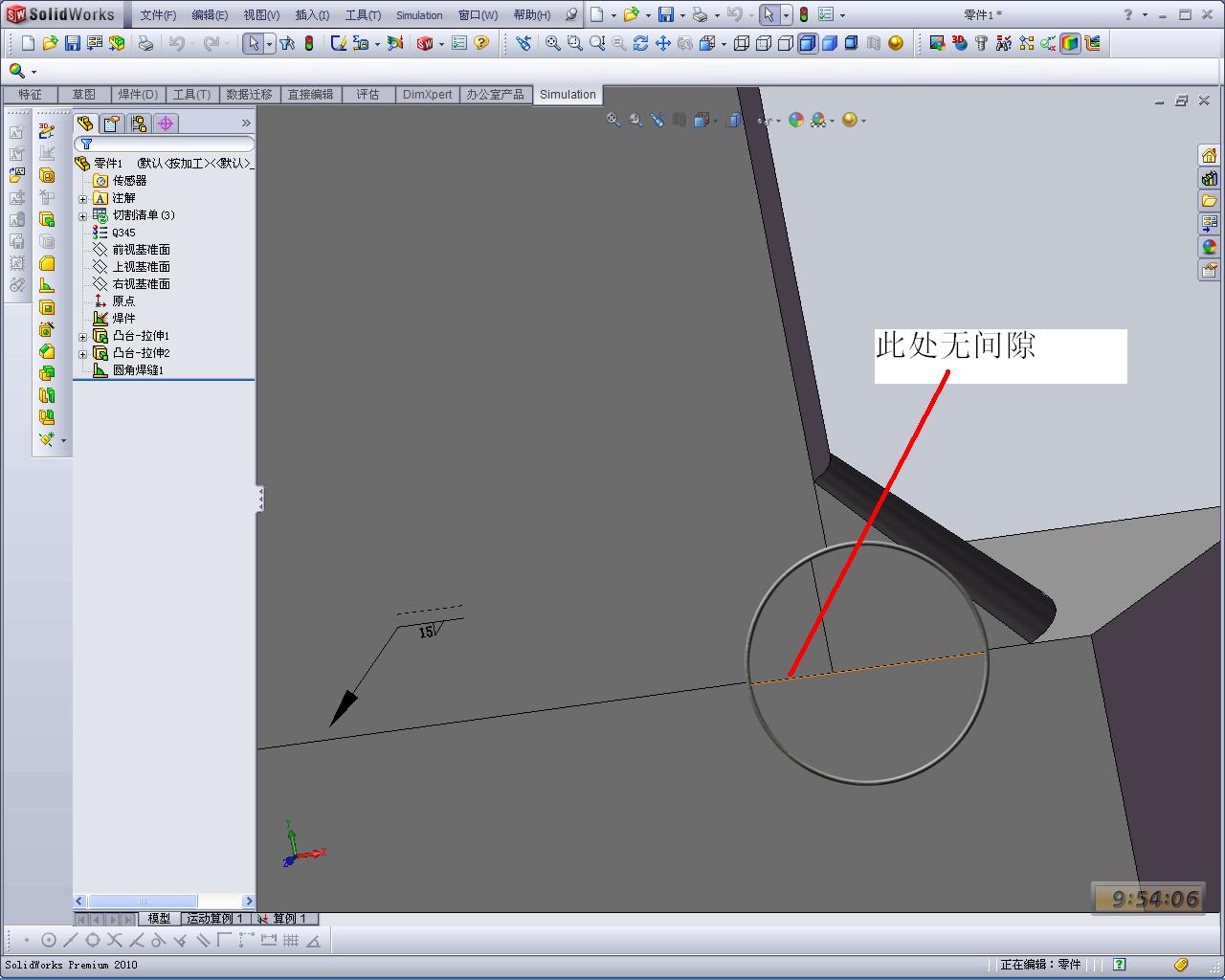Click the Fillet Bead weld icon in left toolbar
The width and height of the screenshot is (1225, 980).
[46, 285]
